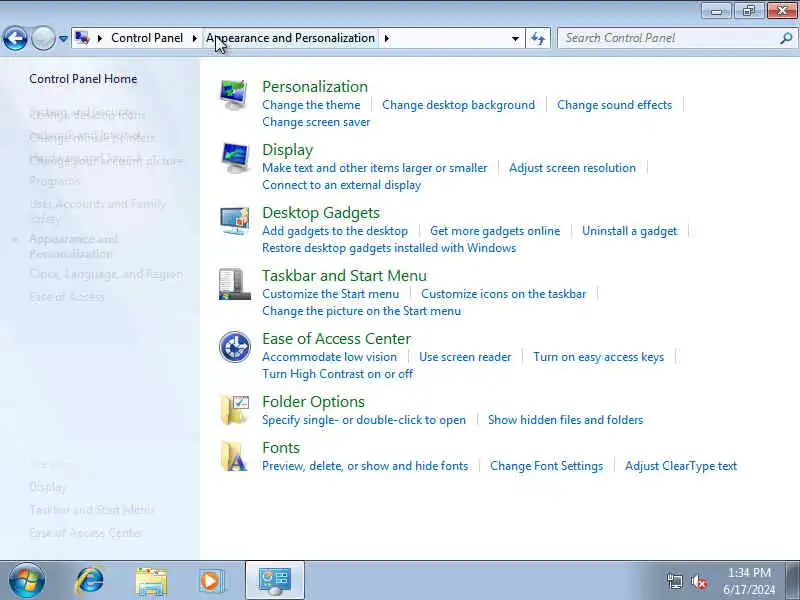Select Appearance and Personalization breadcrumb

click(x=290, y=38)
